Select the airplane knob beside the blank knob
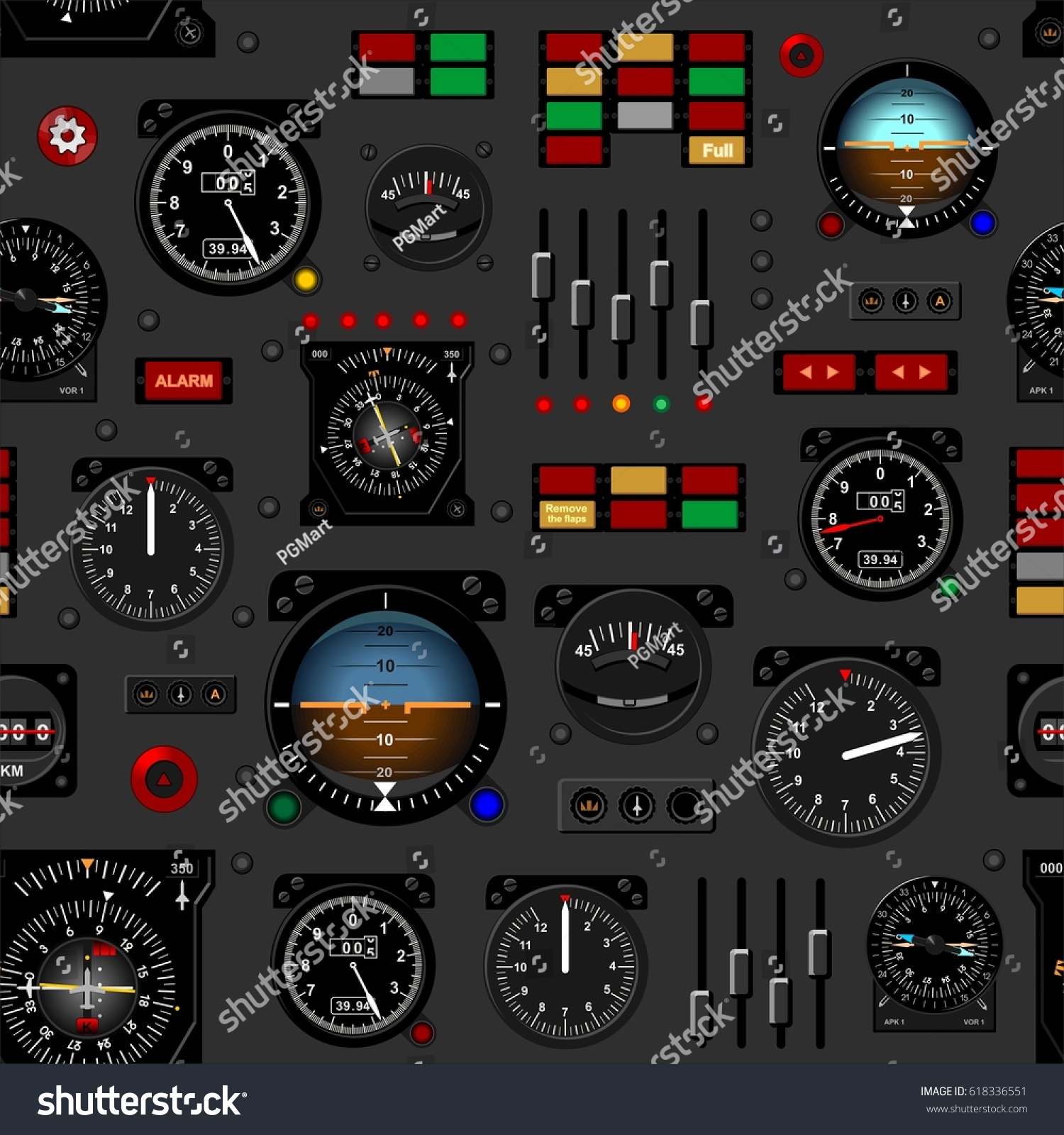 point(637,805)
